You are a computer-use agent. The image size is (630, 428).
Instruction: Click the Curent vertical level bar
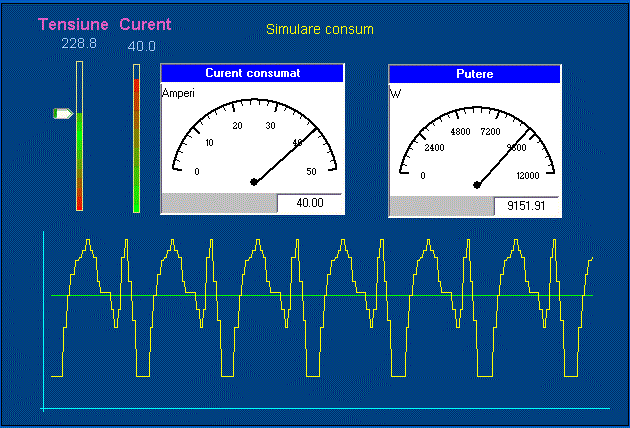point(137,138)
